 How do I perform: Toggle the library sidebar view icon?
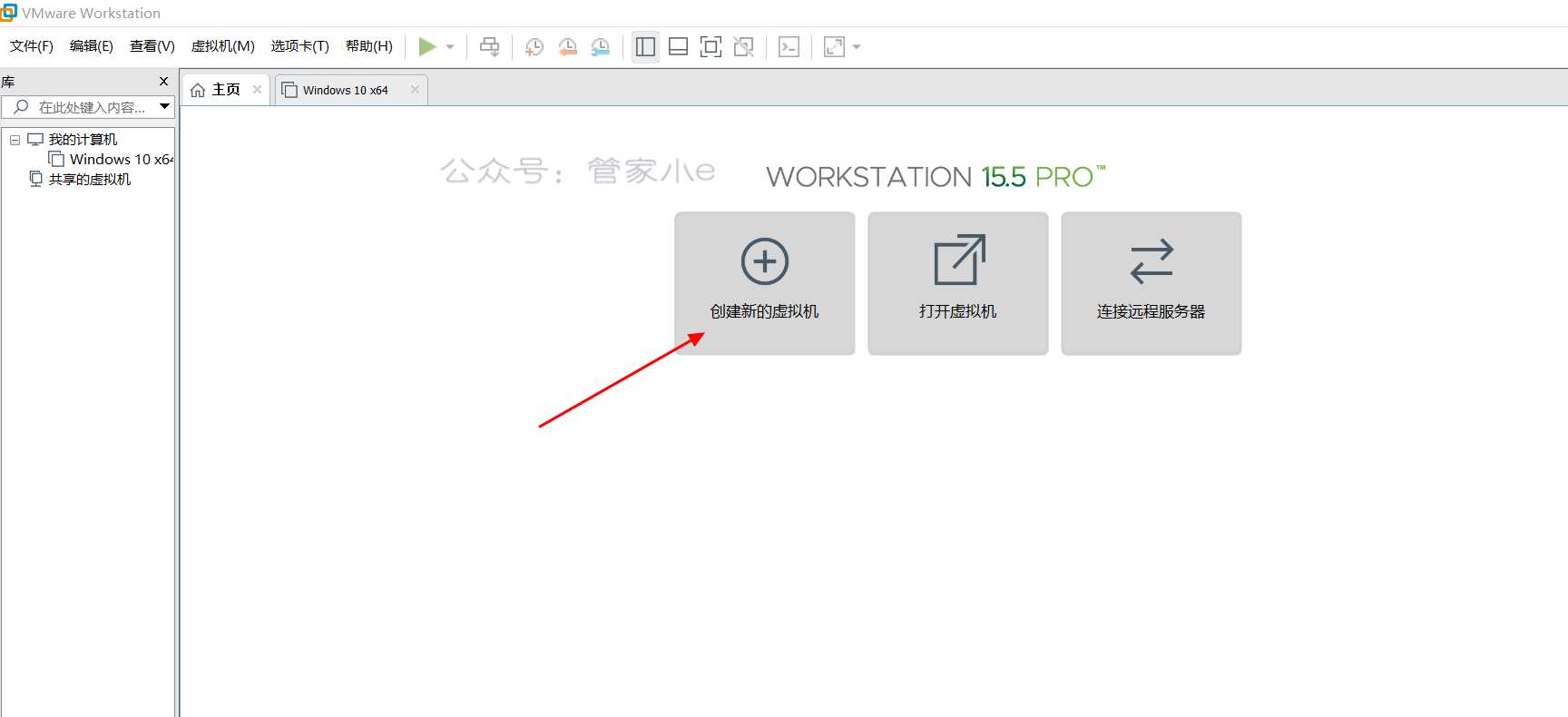pos(645,46)
